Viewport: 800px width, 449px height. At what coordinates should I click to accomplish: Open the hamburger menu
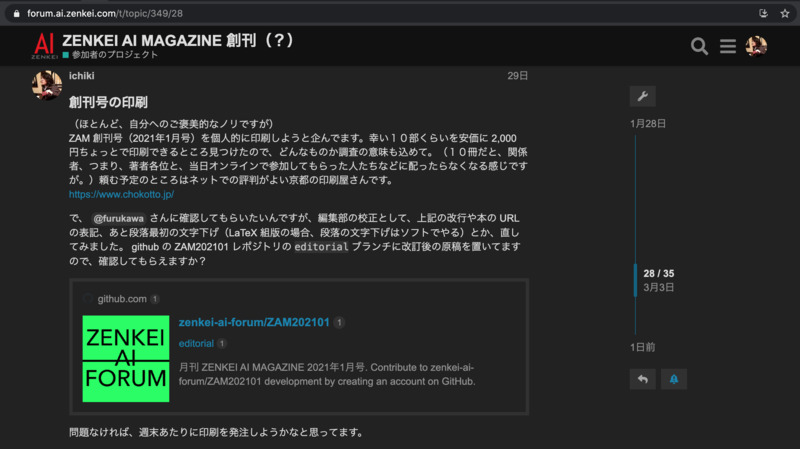(x=728, y=46)
